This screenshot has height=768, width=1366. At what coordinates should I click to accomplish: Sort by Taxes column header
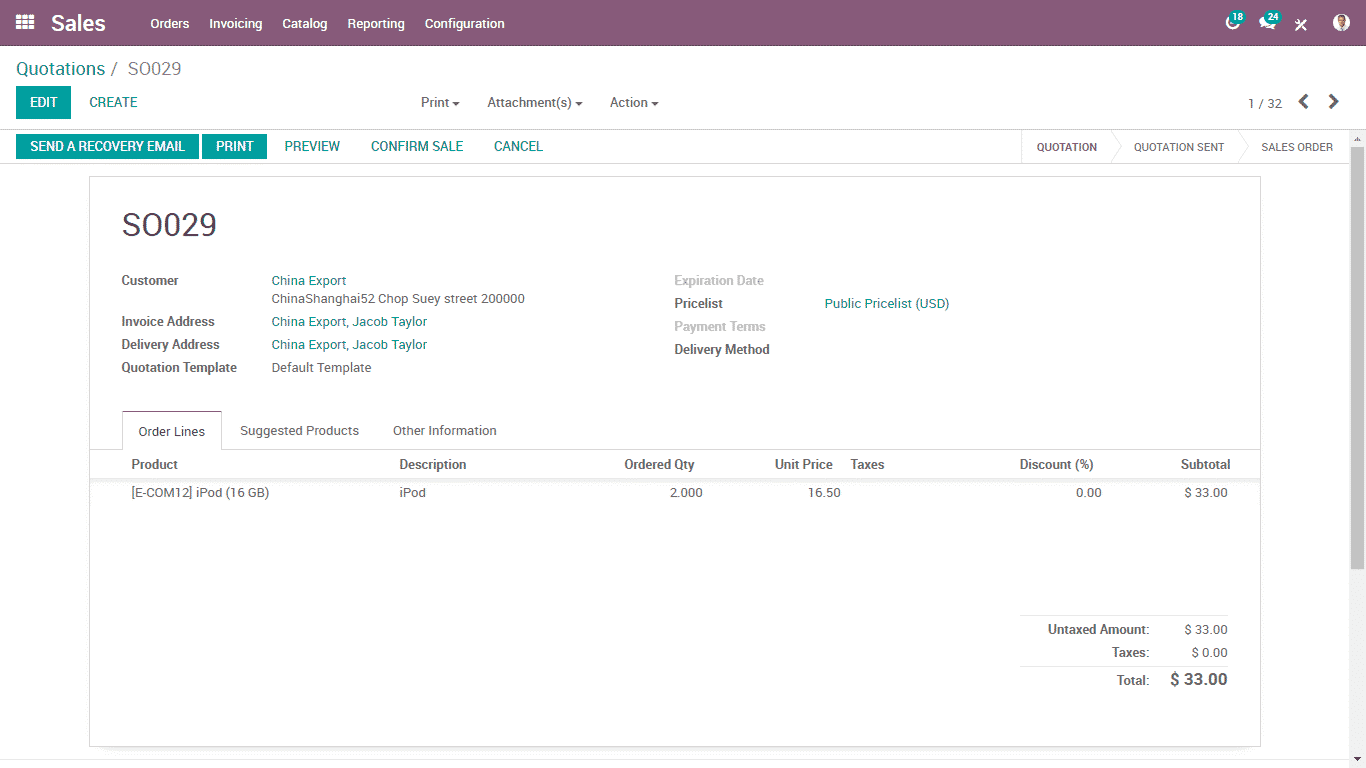pos(867,465)
